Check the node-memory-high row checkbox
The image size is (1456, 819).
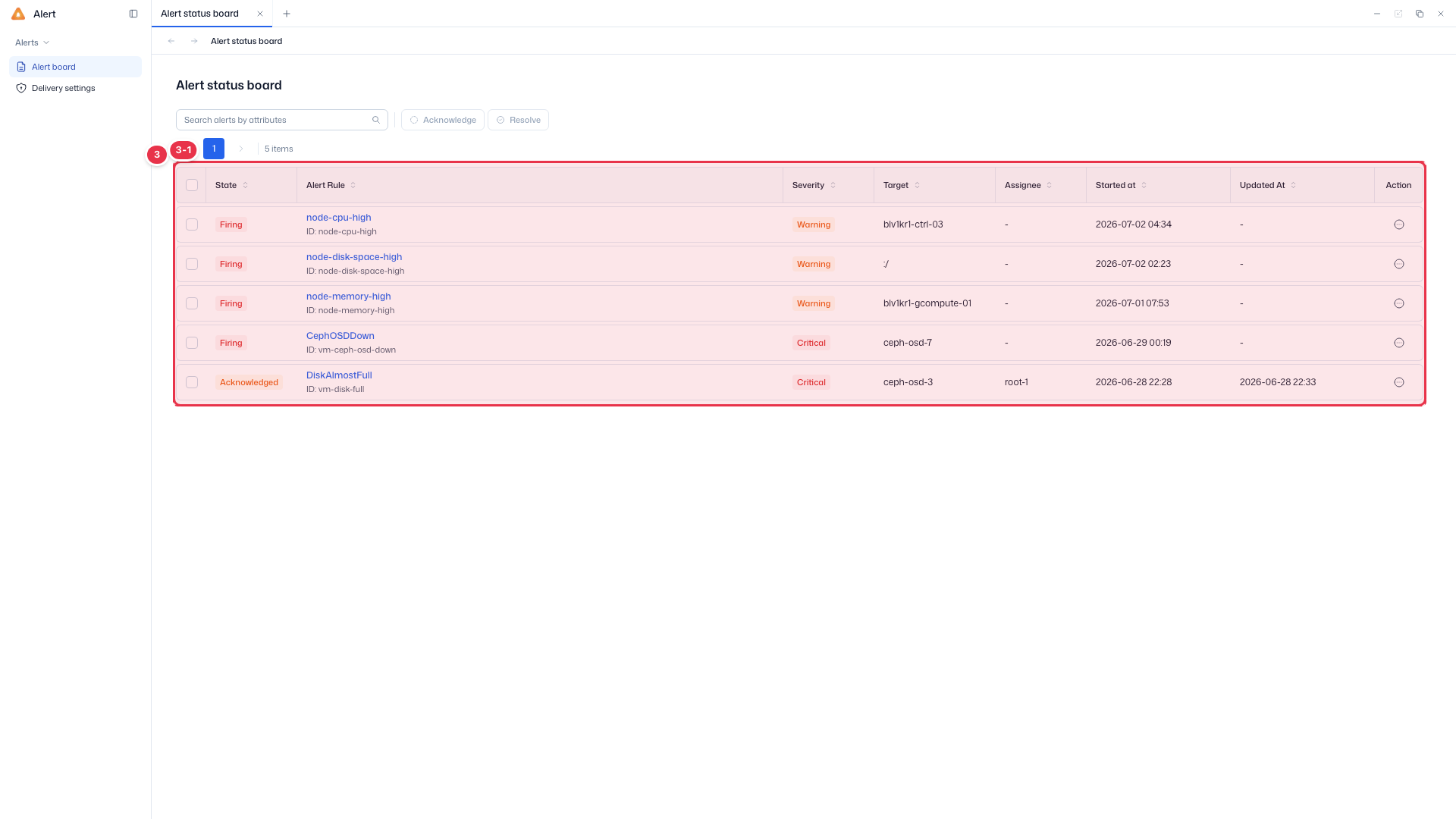192,303
